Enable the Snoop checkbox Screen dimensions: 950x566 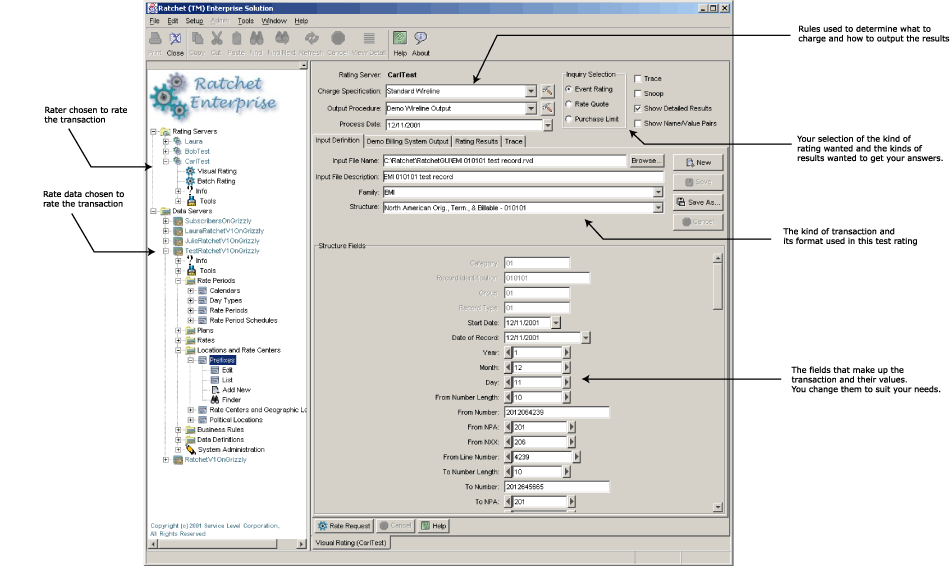point(637,94)
